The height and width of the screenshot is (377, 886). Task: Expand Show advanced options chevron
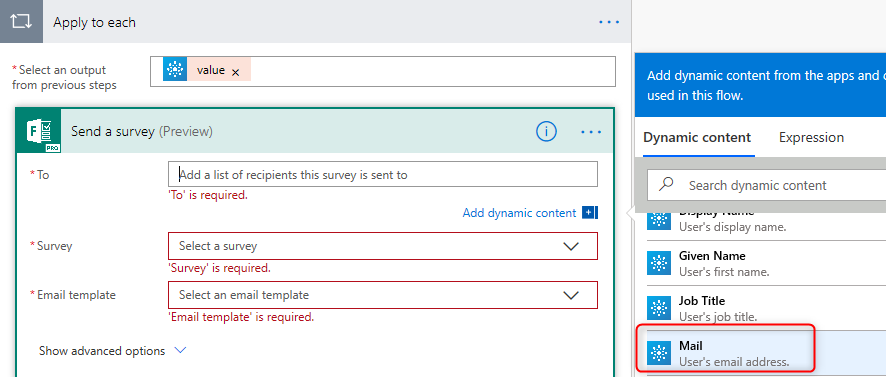coord(180,350)
